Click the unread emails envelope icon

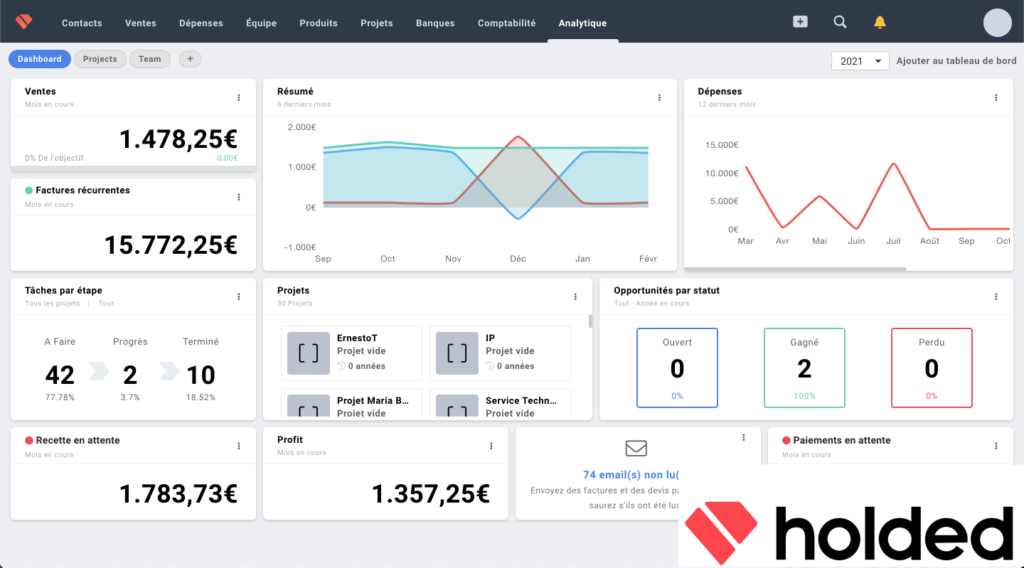[x=636, y=448]
